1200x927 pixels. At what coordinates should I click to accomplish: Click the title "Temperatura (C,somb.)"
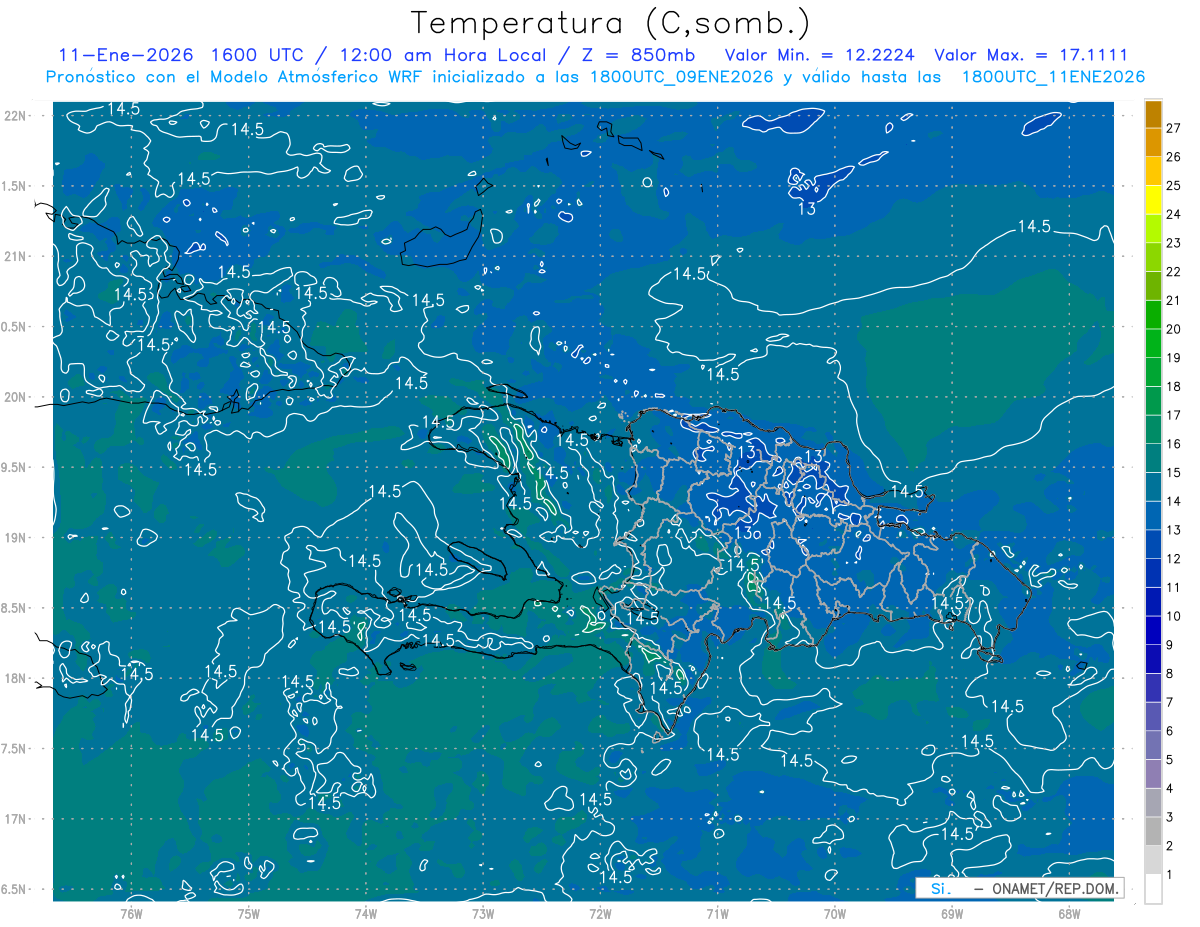click(x=610, y=23)
